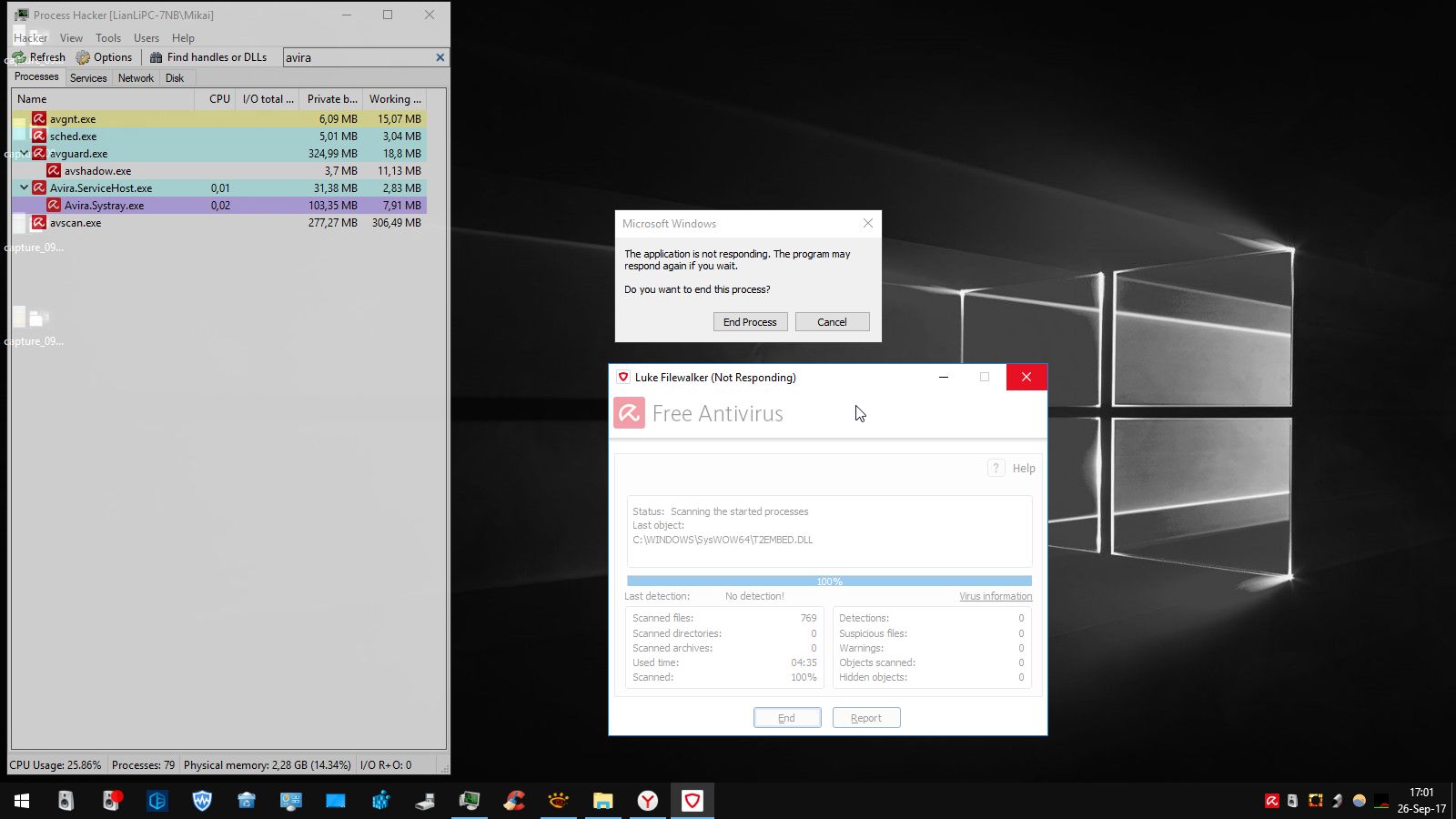
Task: Sort processes by the CPU column
Action: (x=219, y=99)
